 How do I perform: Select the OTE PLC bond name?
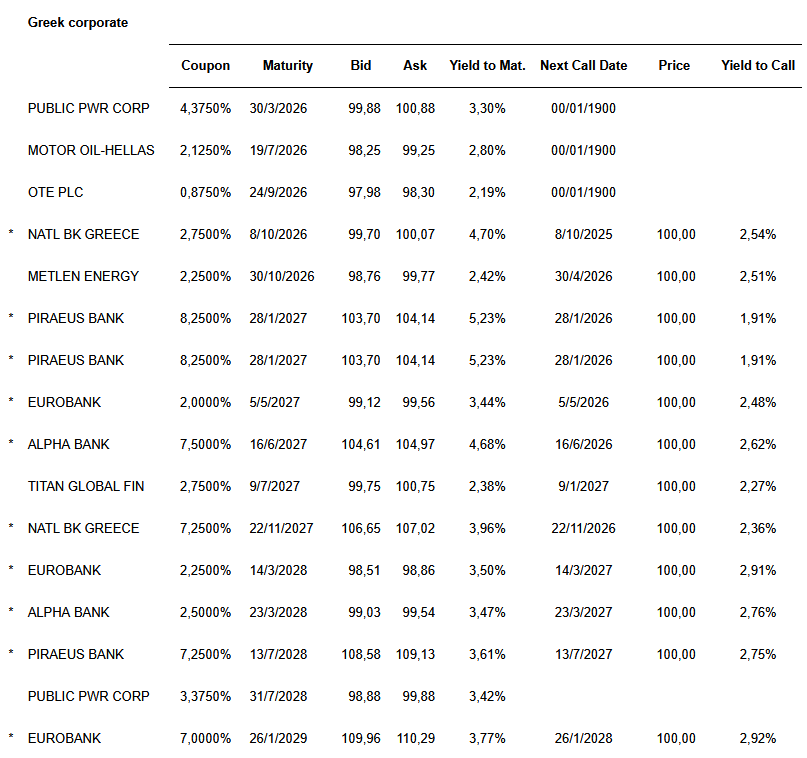point(58,192)
